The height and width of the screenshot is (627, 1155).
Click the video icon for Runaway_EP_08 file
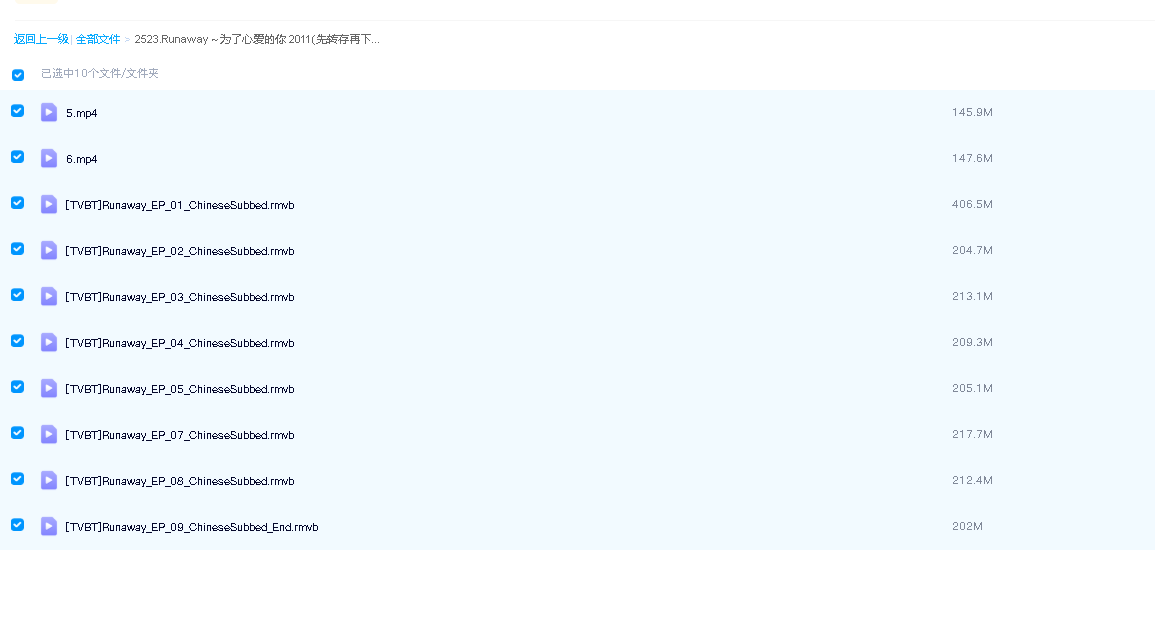click(49, 480)
